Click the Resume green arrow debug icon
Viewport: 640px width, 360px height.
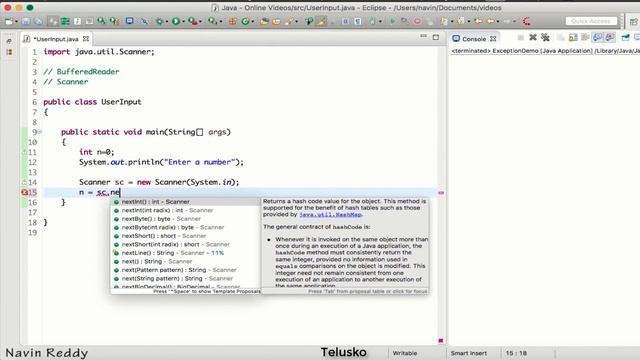(x=392, y=21)
